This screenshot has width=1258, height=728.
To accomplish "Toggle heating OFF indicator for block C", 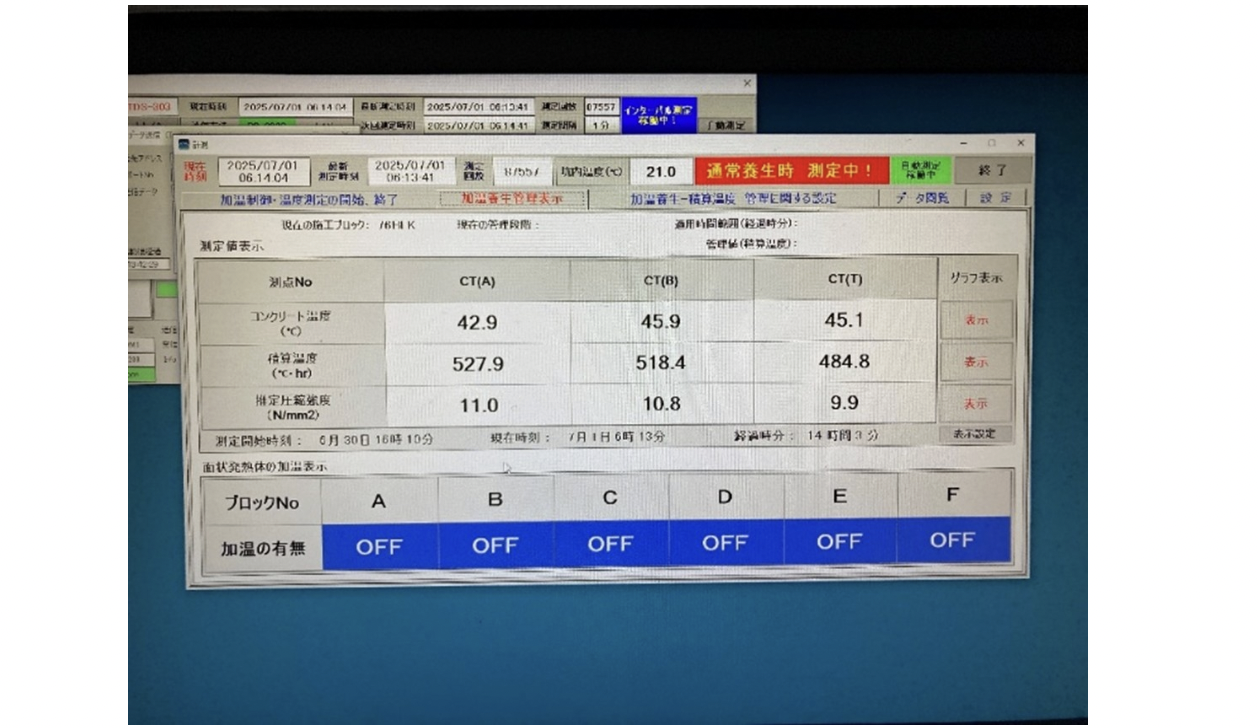I will point(610,544).
